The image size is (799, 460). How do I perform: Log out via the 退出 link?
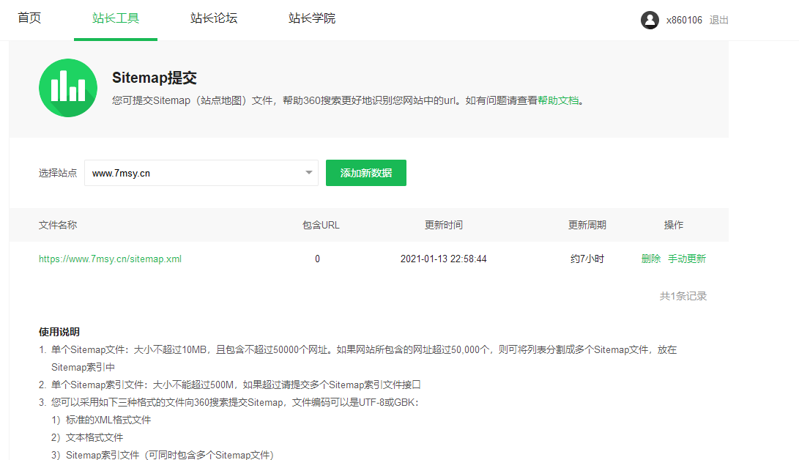pos(718,20)
